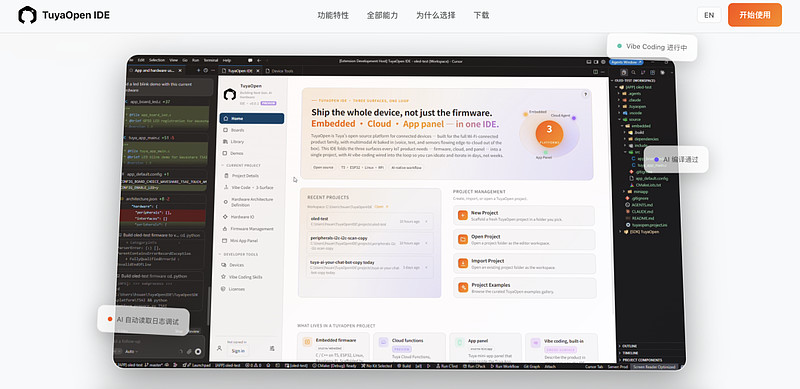800x389 pixels.
Task: Click the New Project orange plus icon
Action: click(x=463, y=215)
